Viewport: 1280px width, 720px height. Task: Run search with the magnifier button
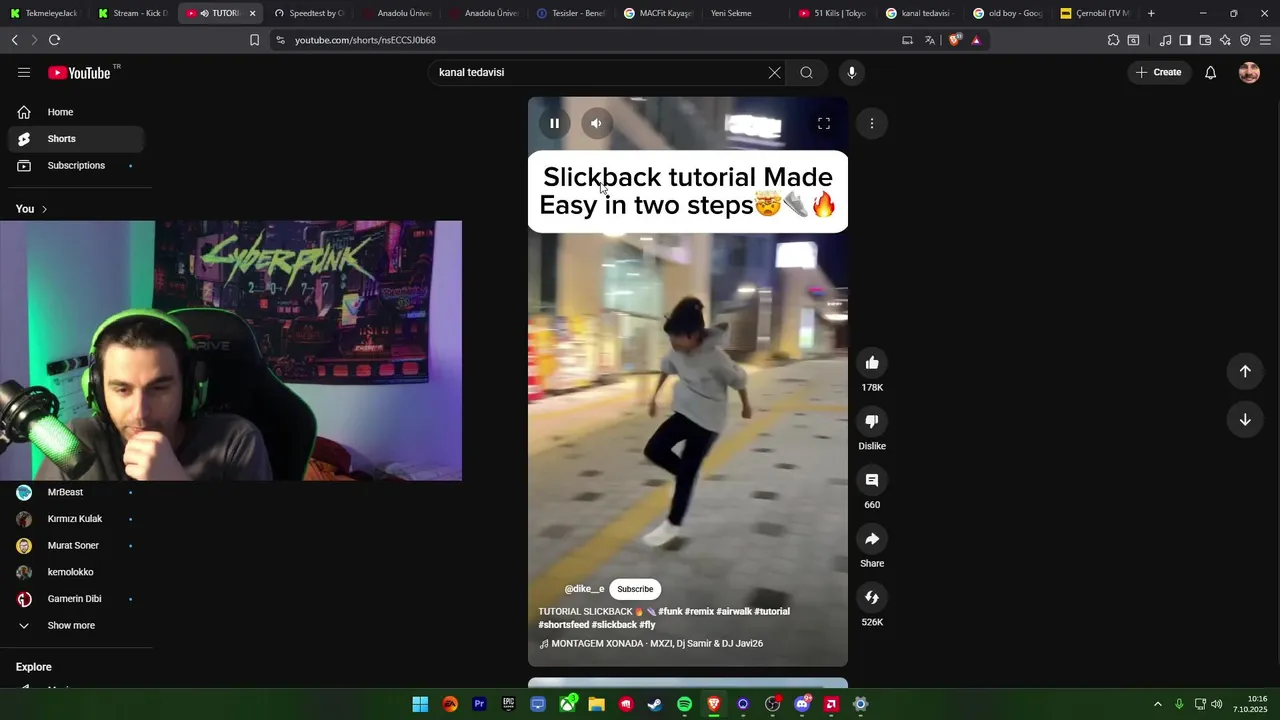click(806, 72)
